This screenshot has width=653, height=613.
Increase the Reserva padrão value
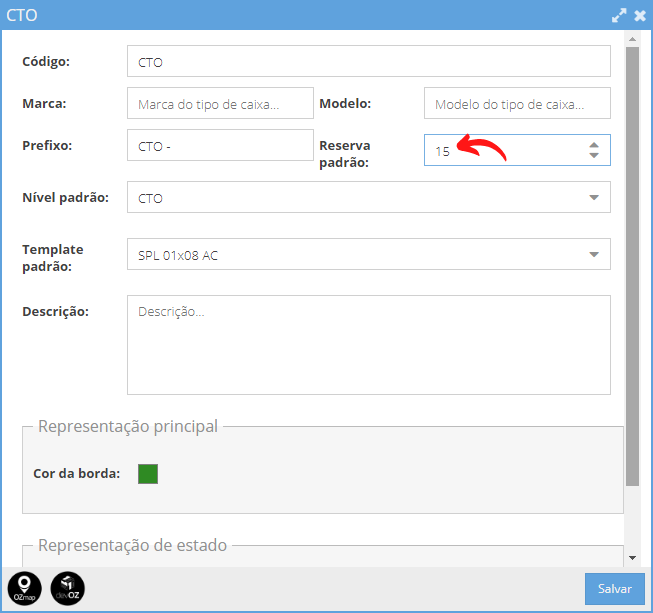tap(594, 145)
